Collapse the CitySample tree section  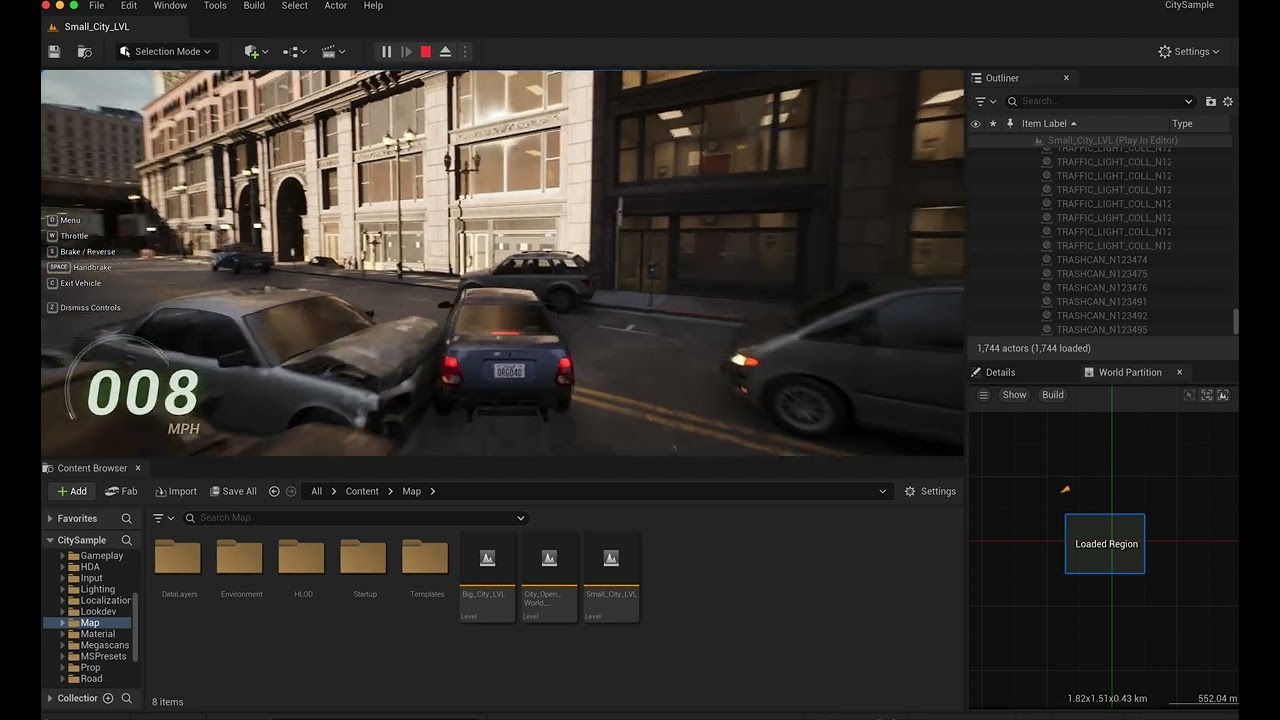click(x=50, y=540)
